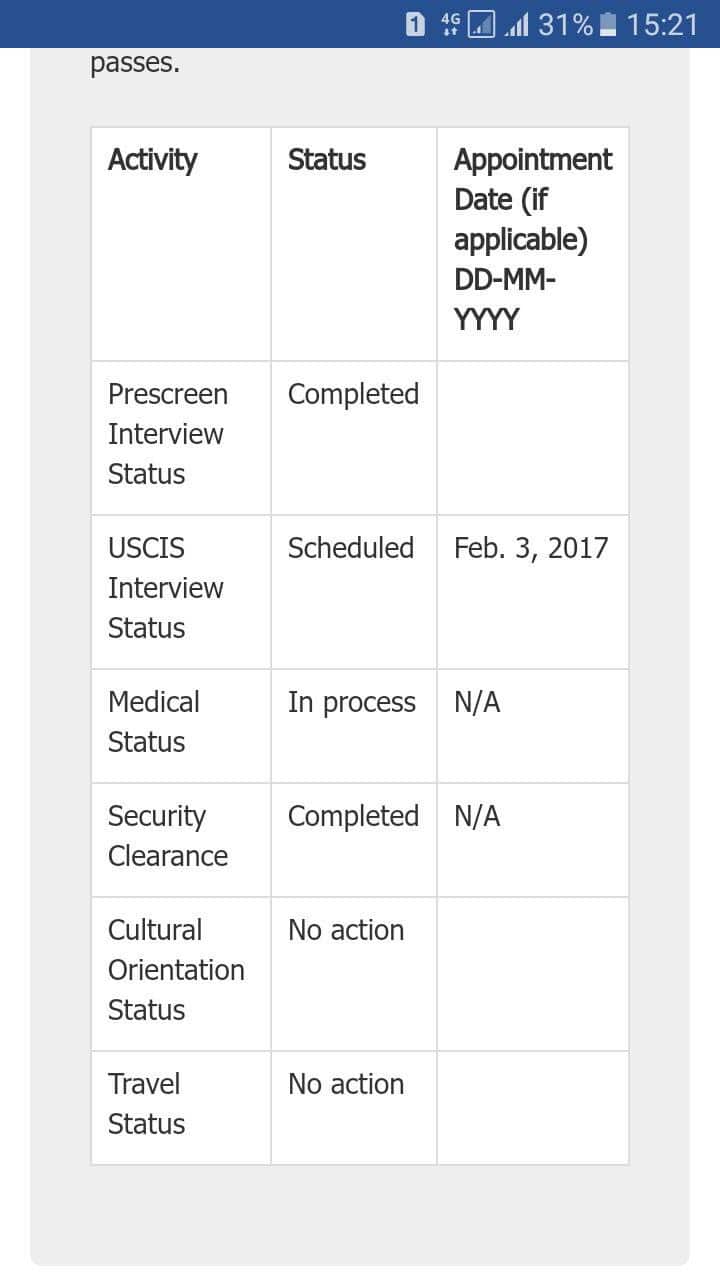The image size is (720, 1280).
Task: Tap the Travel Status row
Action: click(144, 1104)
